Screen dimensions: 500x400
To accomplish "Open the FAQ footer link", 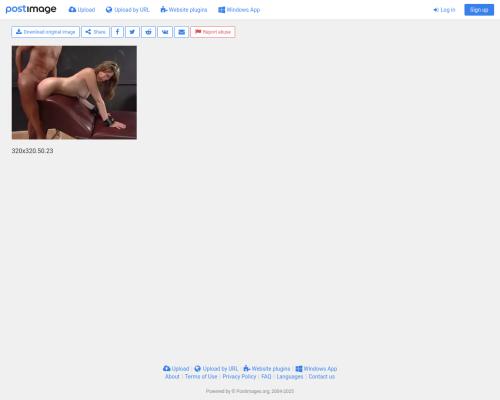I will click(x=266, y=377).
